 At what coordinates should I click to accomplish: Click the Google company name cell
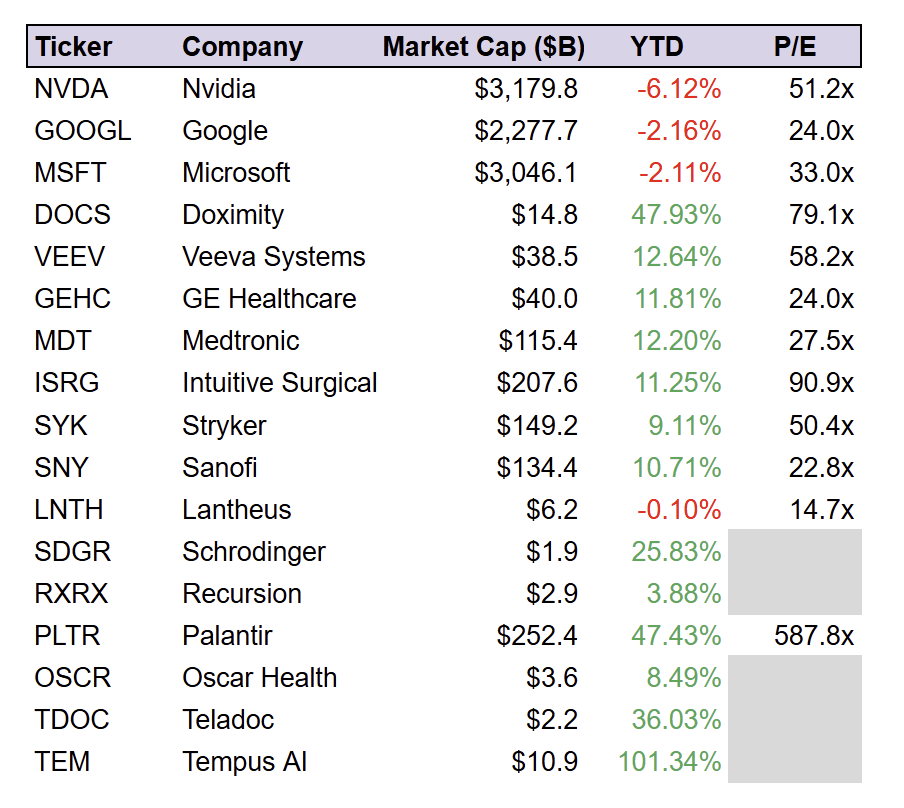click(x=225, y=131)
